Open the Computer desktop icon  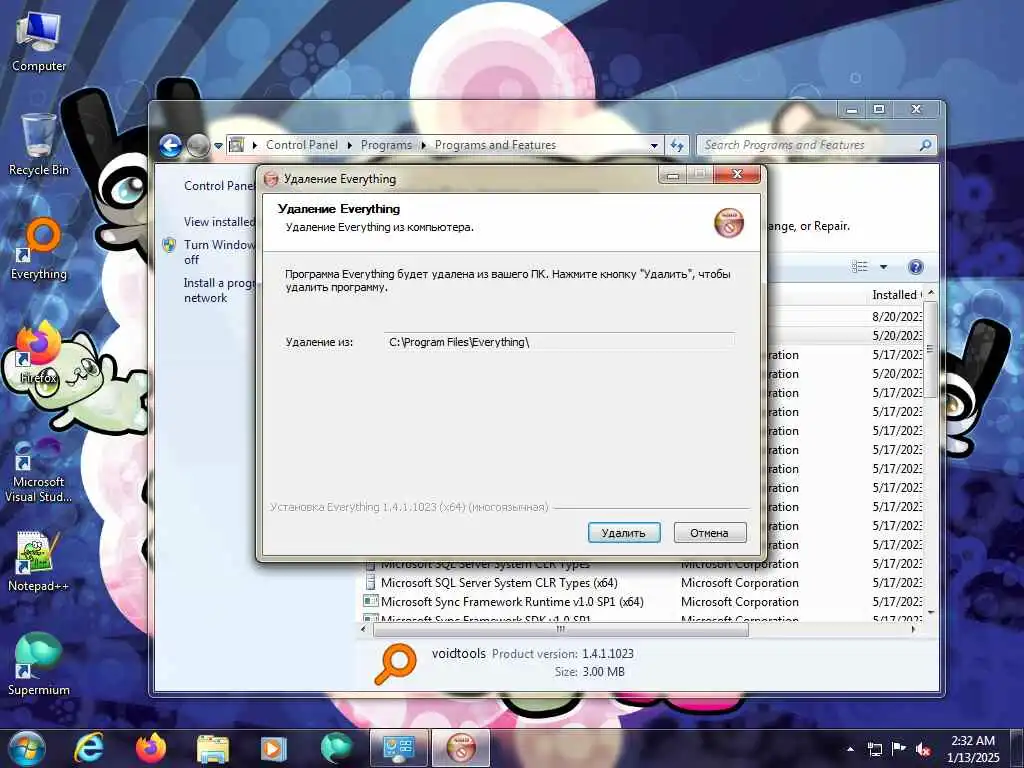39,42
